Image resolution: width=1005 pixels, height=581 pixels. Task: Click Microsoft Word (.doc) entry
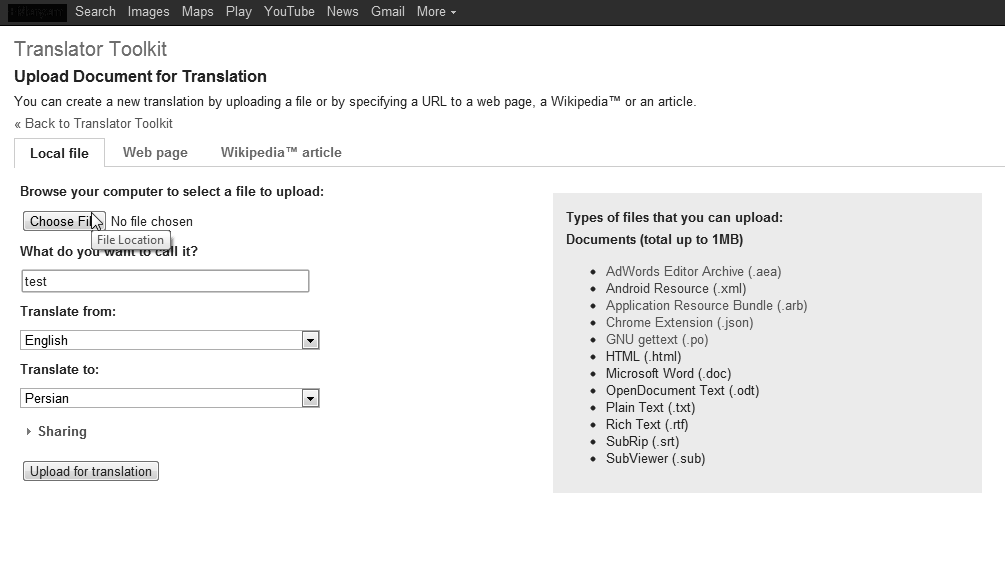[x=669, y=373]
